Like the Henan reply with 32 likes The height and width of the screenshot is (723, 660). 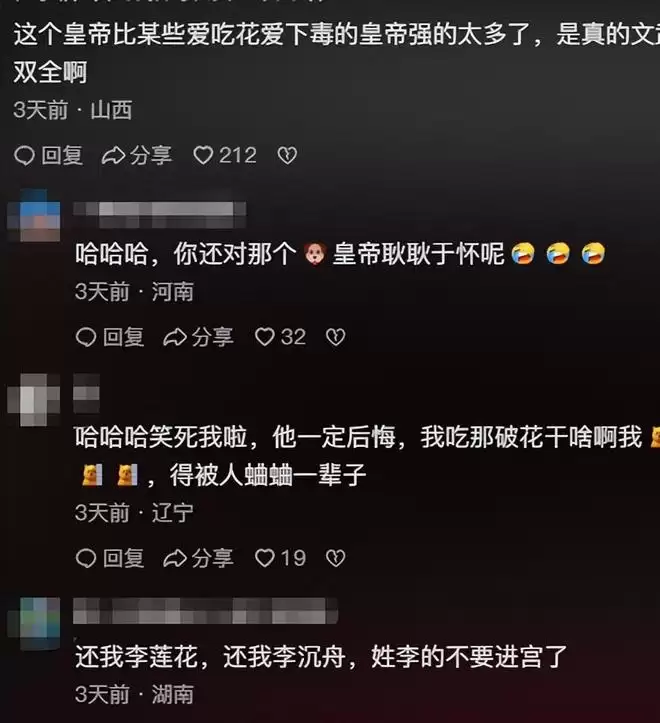280,337
